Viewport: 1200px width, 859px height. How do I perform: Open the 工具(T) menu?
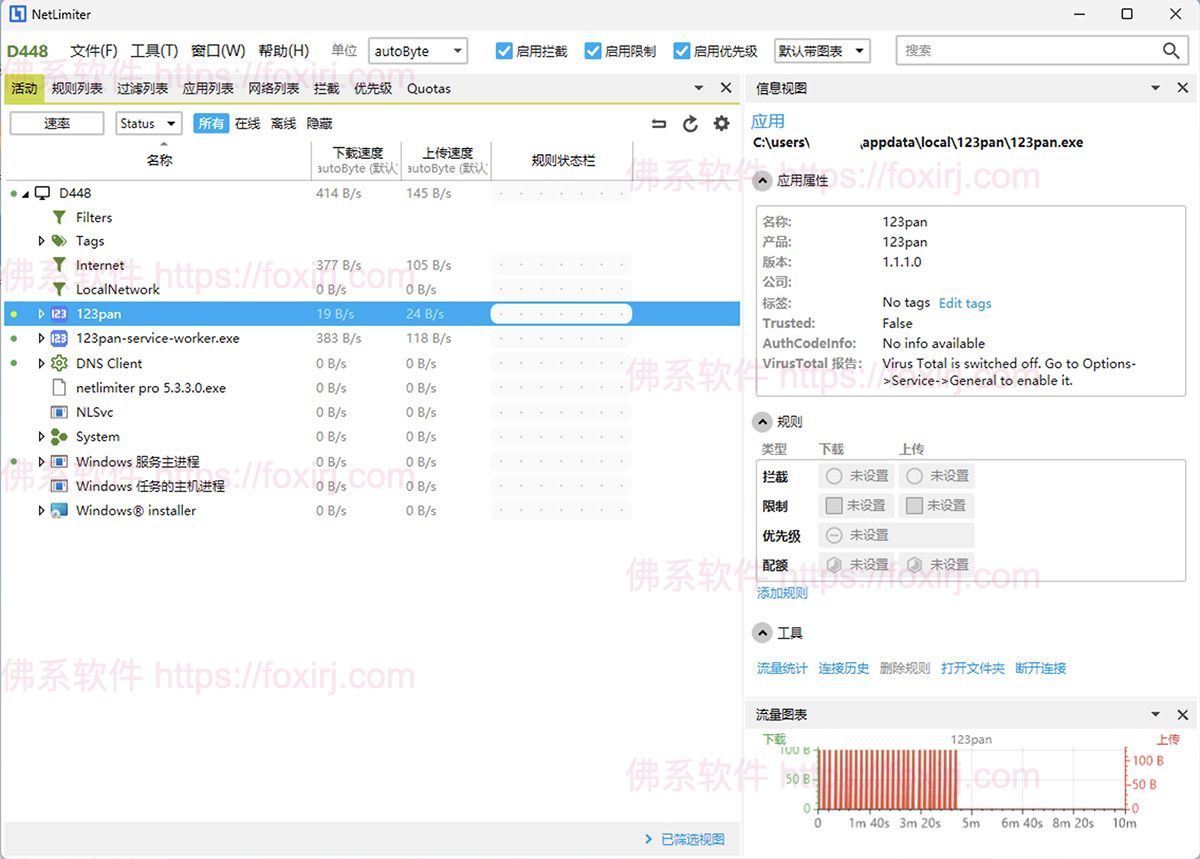tap(155, 50)
